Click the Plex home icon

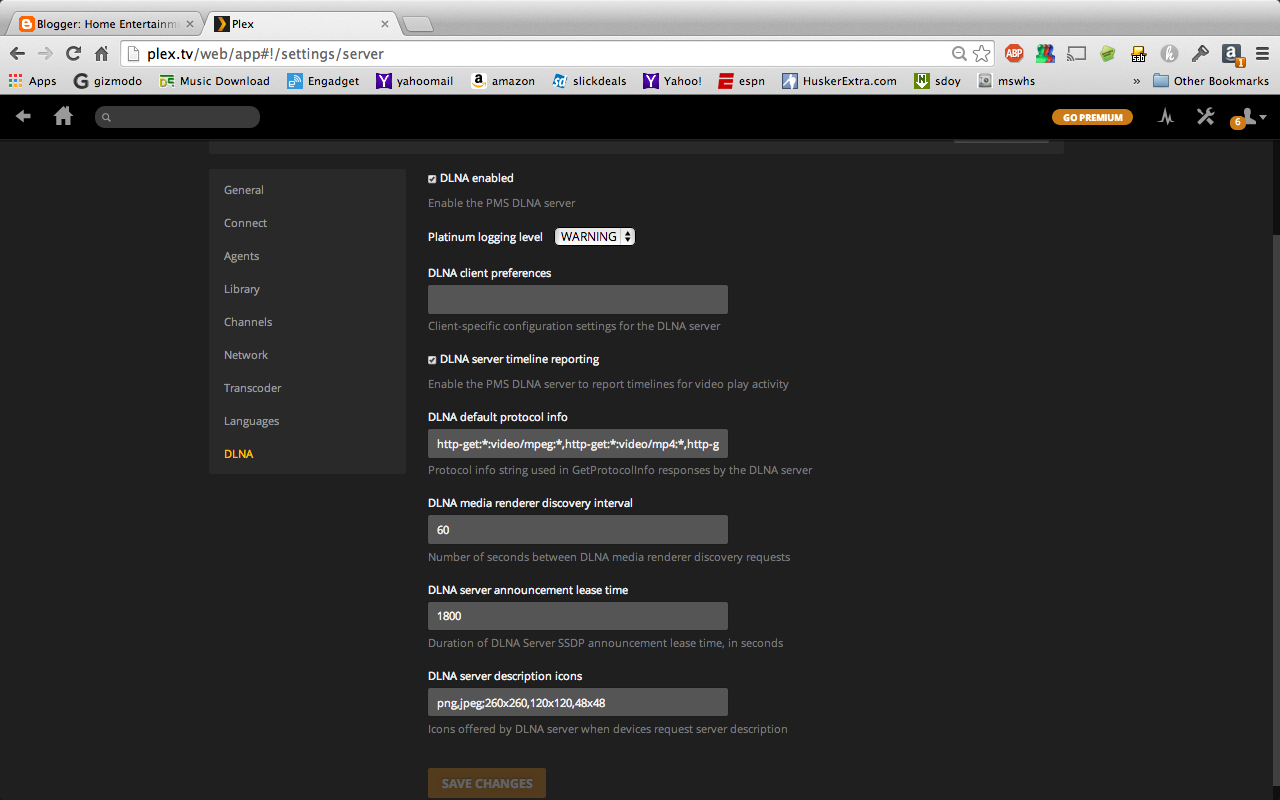(x=63, y=116)
